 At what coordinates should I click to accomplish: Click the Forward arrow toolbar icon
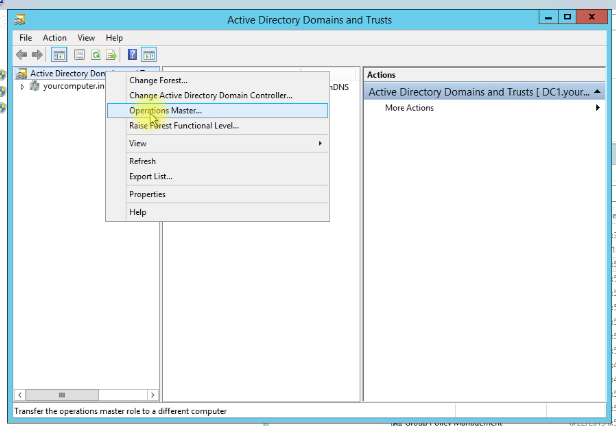[37, 55]
